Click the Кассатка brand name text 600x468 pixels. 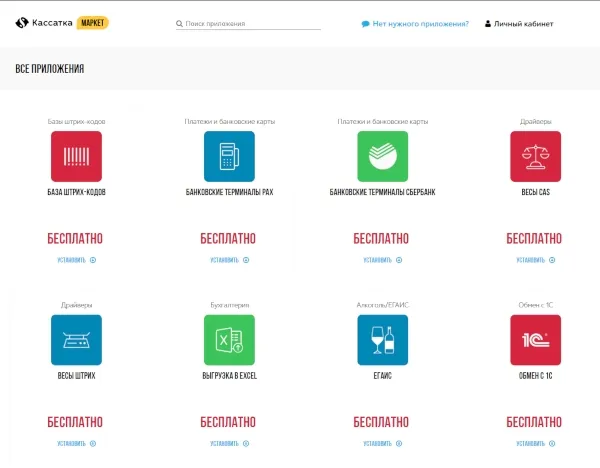(x=52, y=23)
